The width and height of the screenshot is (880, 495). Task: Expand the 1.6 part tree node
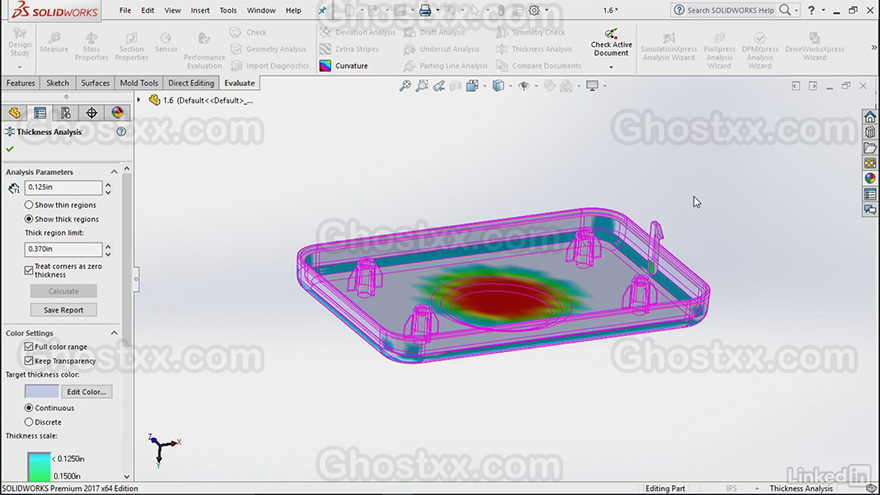[x=139, y=100]
